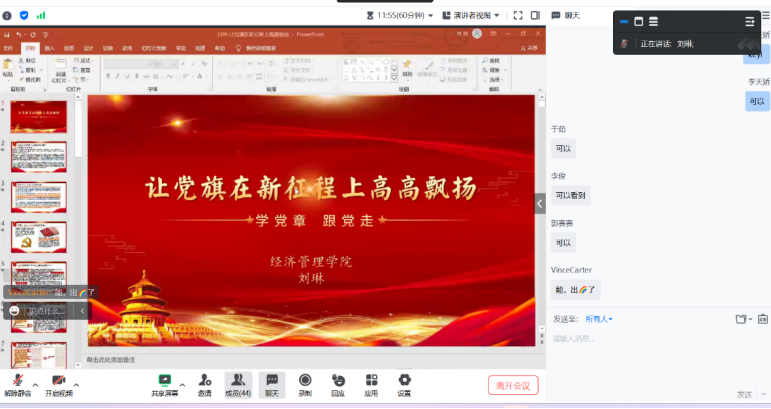Image resolution: width=771 pixels, height=409 pixels.
Task: Click the red 离开会议 leave button
Action: 514,385
